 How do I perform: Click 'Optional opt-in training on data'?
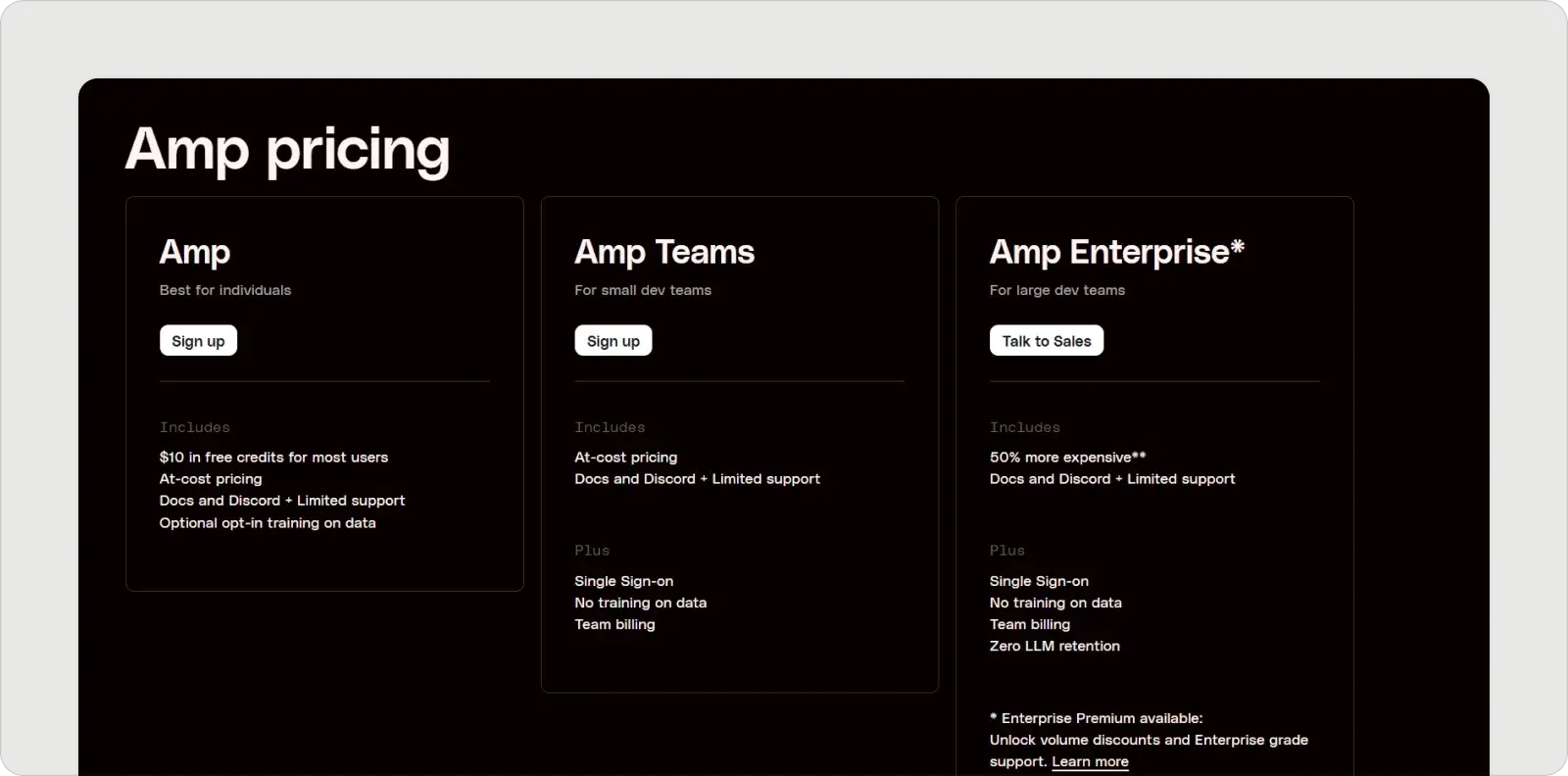pyautogui.click(x=268, y=523)
